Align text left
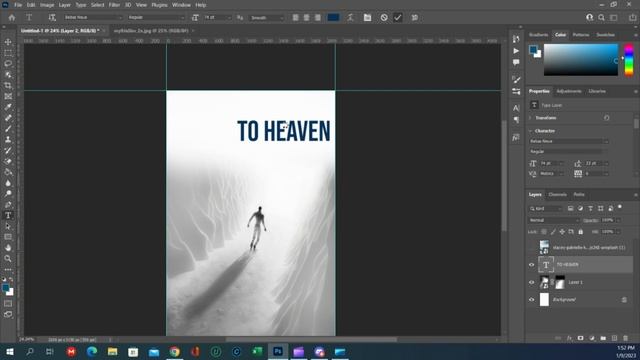This screenshot has height=360, width=640. [296, 18]
